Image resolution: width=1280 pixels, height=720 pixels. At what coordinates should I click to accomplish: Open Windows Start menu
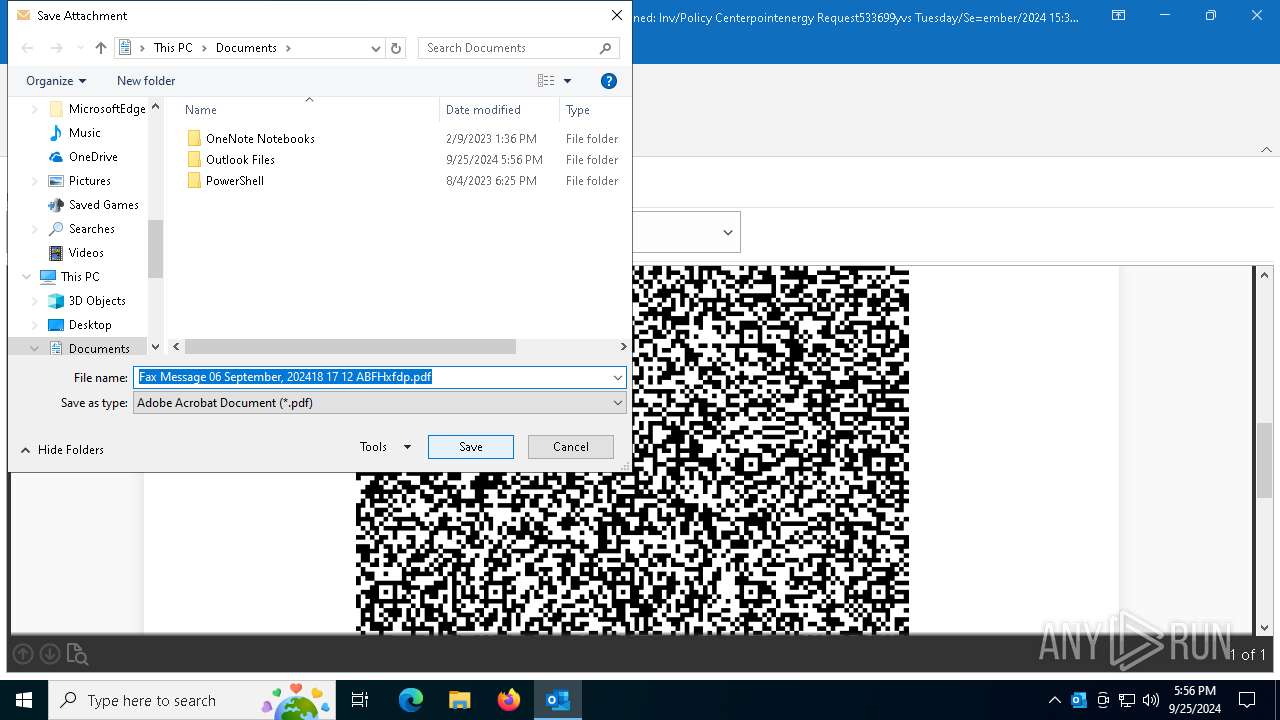tap(23, 700)
